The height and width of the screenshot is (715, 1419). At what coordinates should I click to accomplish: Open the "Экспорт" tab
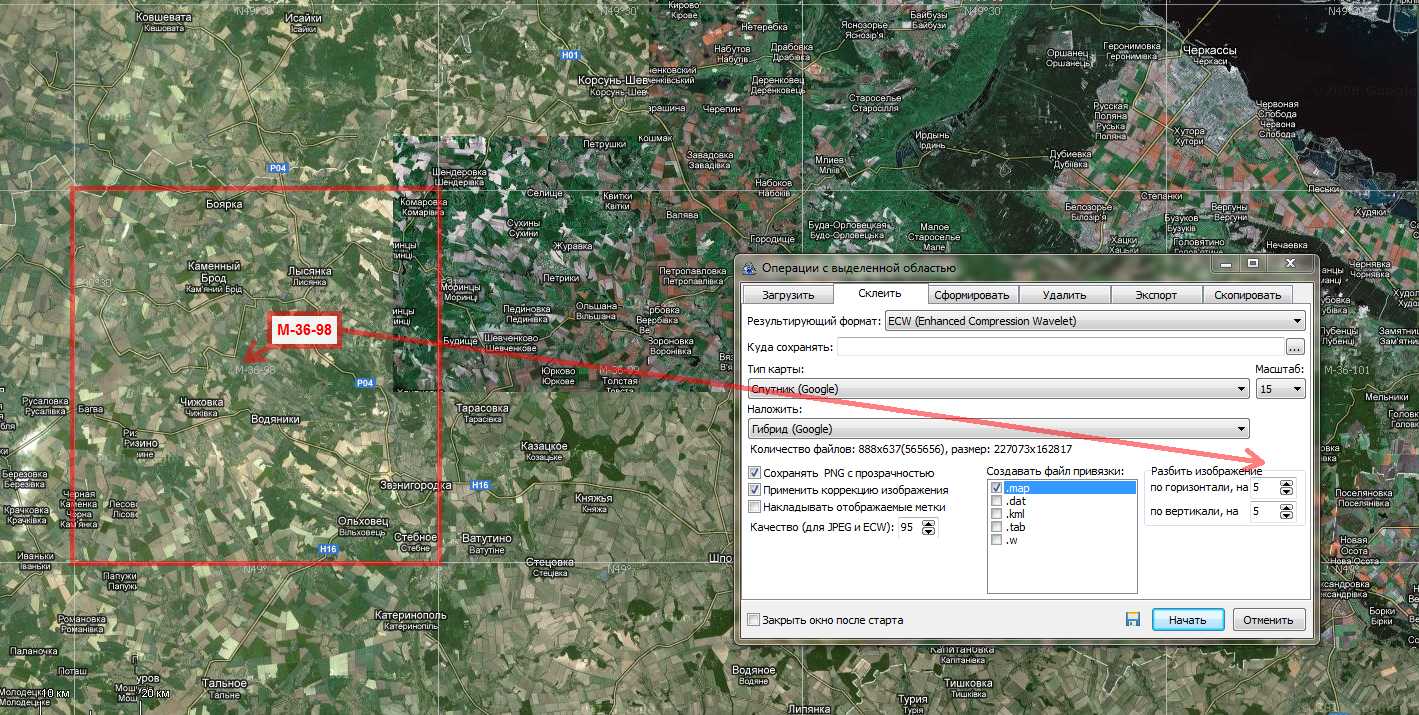pos(1156,295)
